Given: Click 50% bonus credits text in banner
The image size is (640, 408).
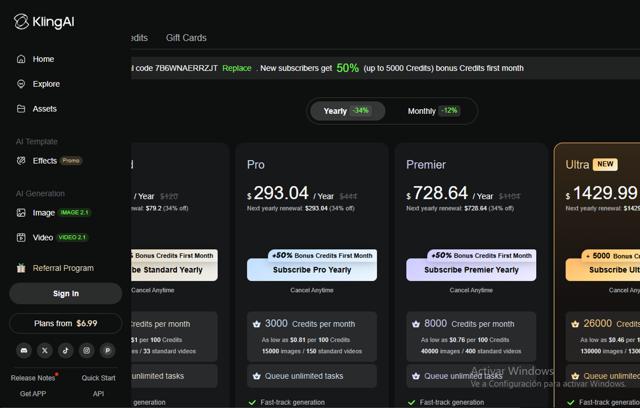Looking at the screenshot, I should (347, 68).
